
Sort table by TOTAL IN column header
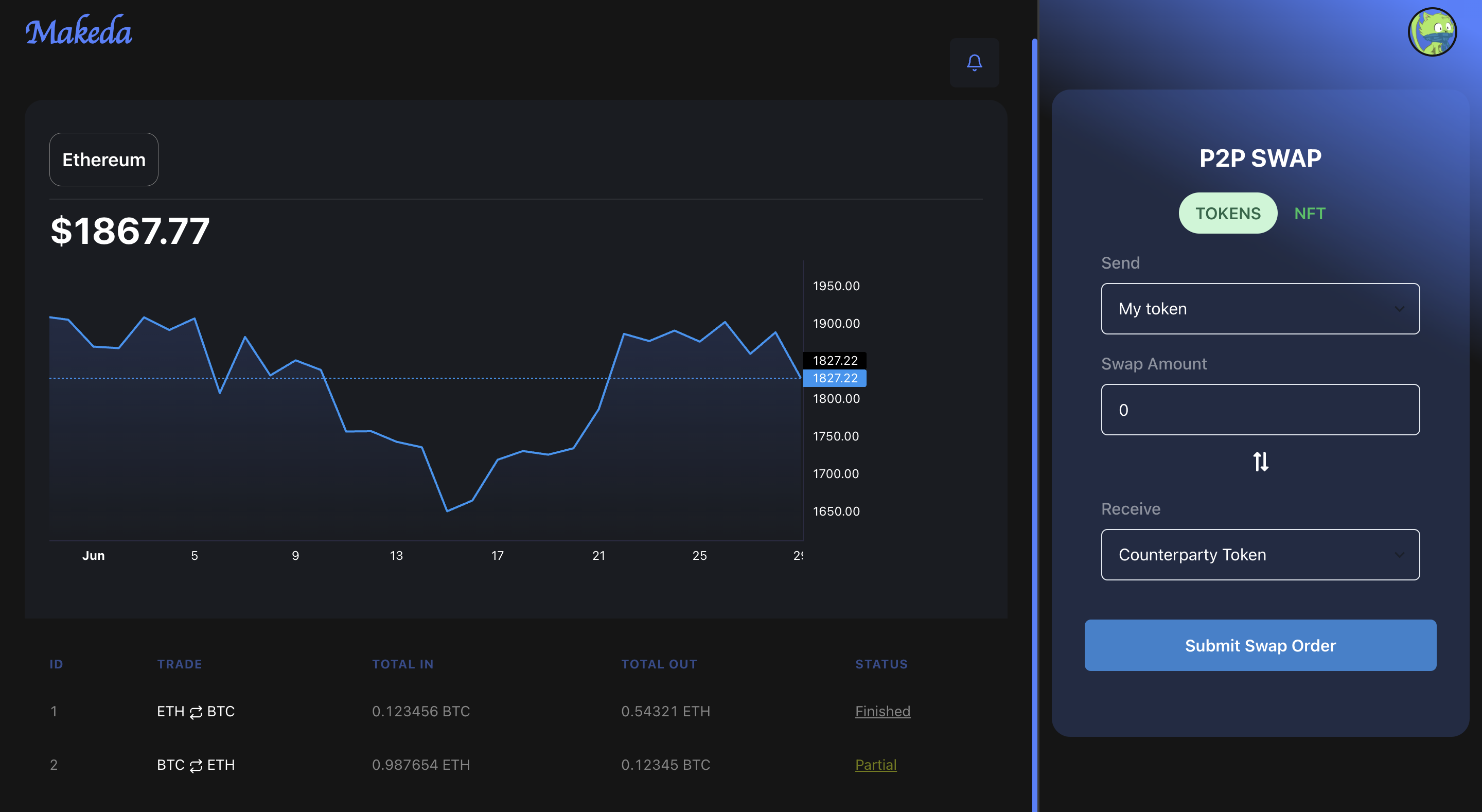[402, 664]
